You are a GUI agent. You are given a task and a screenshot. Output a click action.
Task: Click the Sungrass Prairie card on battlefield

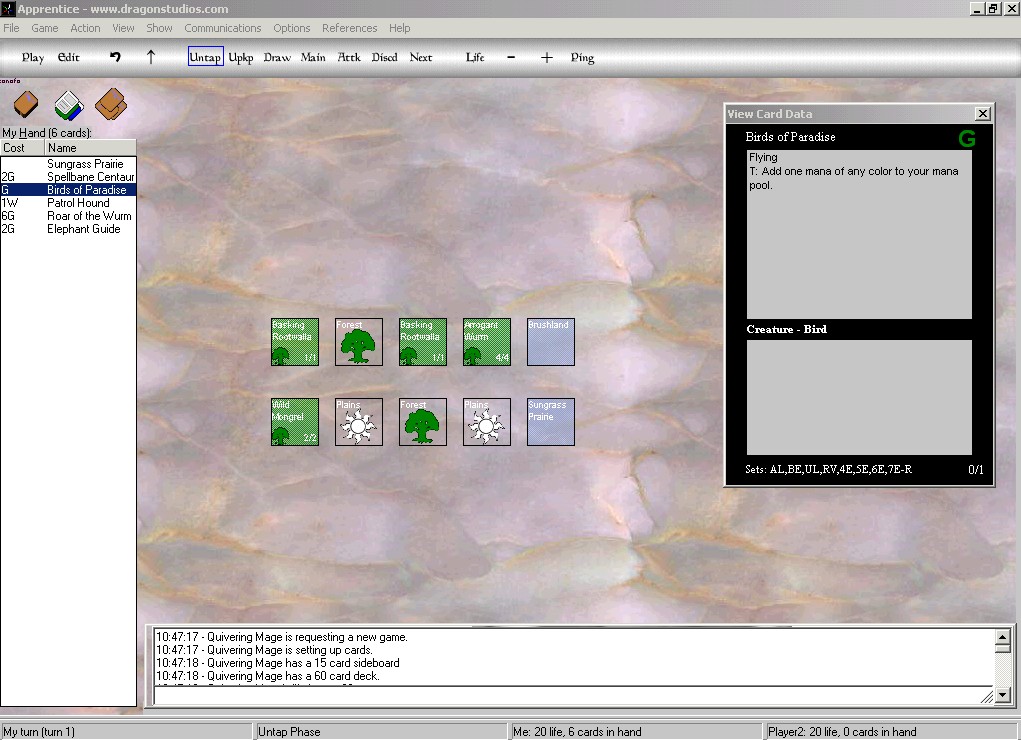(551, 422)
